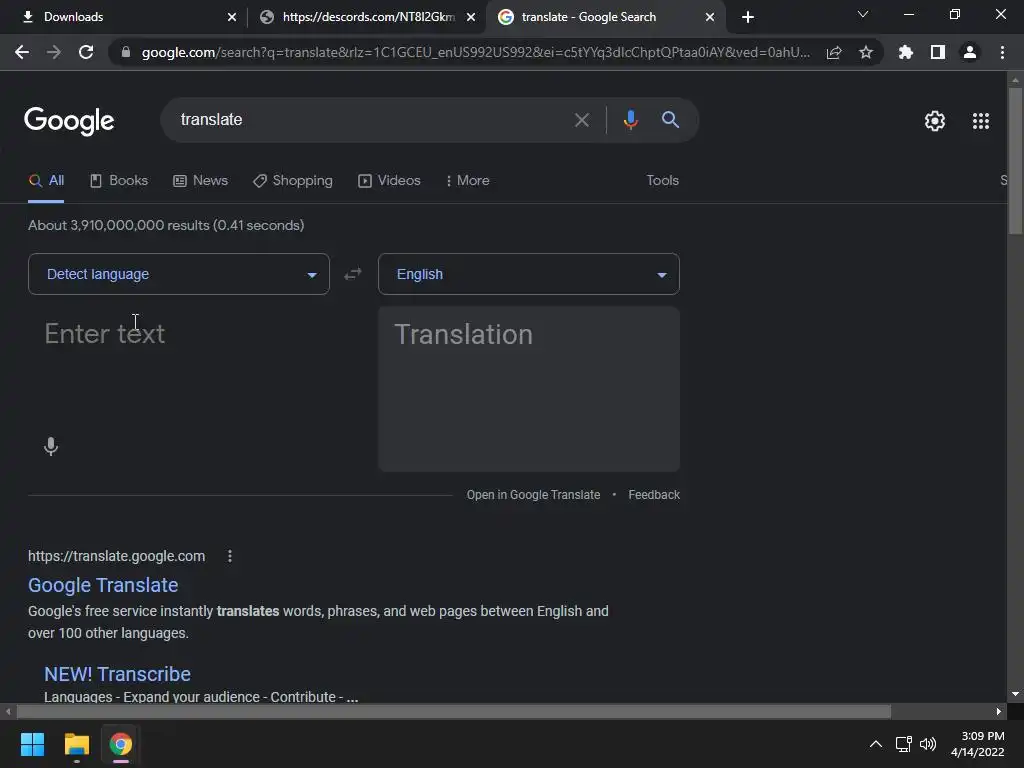The image size is (1024, 768).
Task: Select the Shopping results tab
Action: point(293,180)
